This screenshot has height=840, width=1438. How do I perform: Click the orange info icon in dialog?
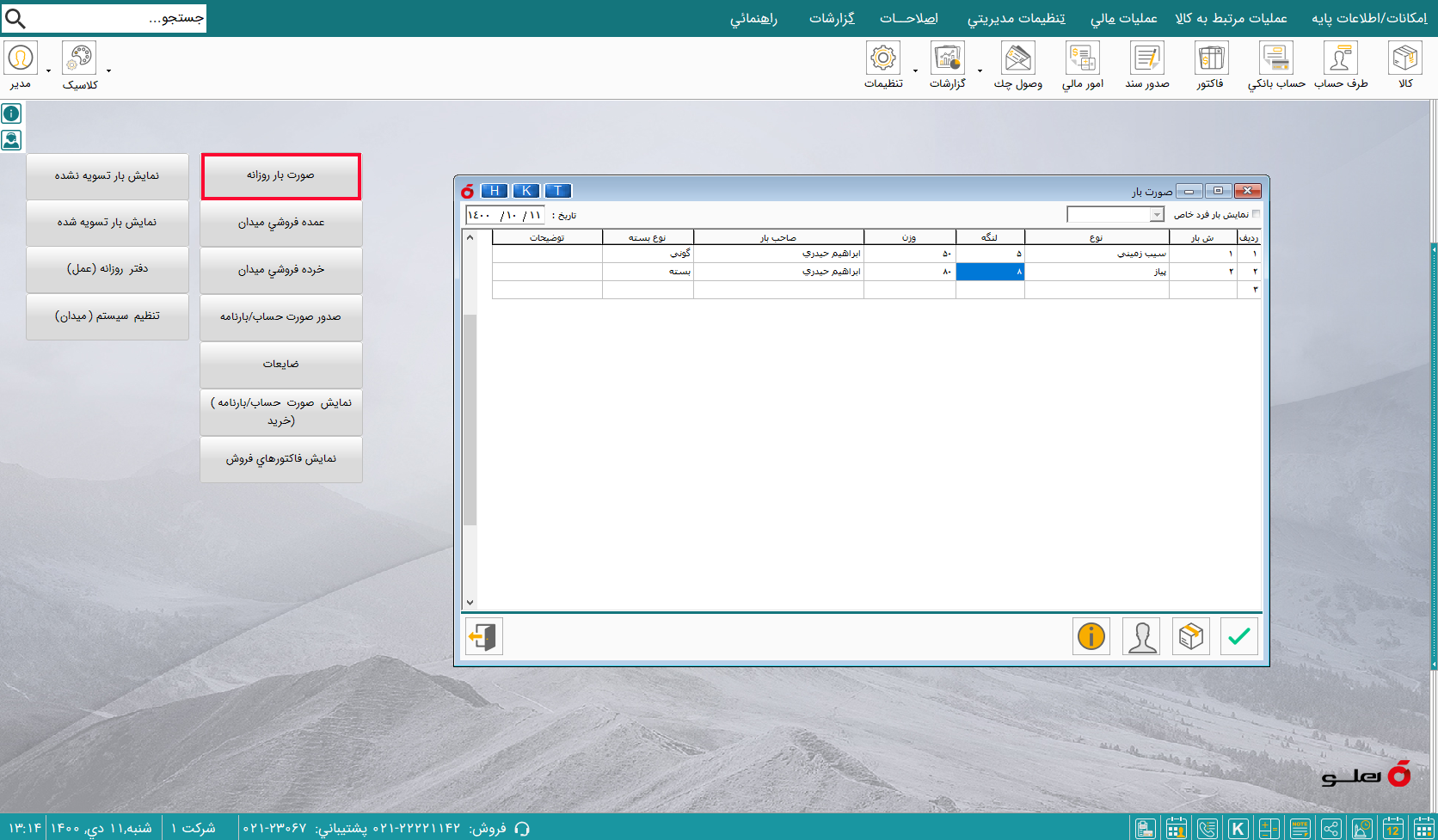(x=1091, y=636)
